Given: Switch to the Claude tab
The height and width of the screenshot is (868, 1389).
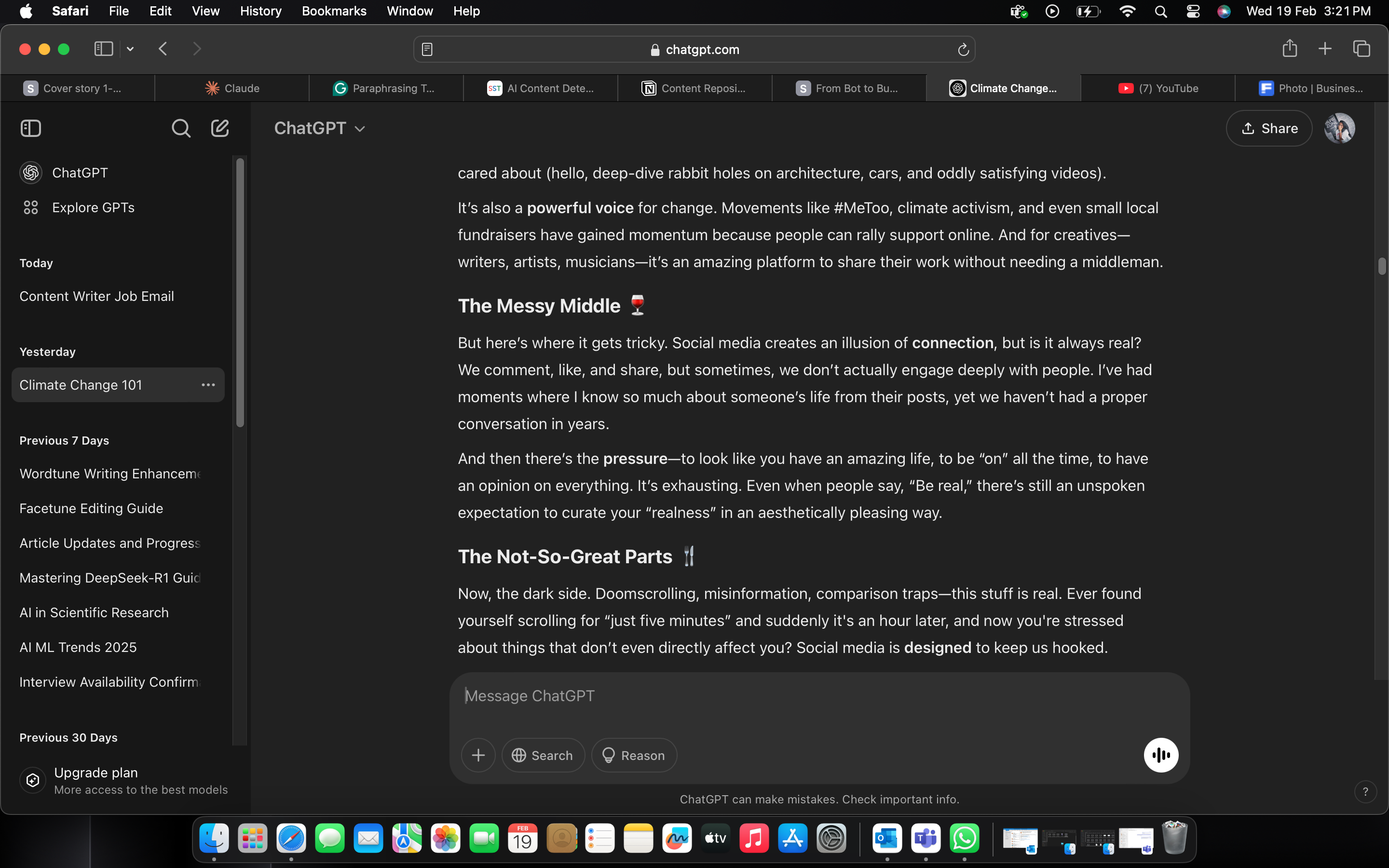Looking at the screenshot, I should [232, 88].
